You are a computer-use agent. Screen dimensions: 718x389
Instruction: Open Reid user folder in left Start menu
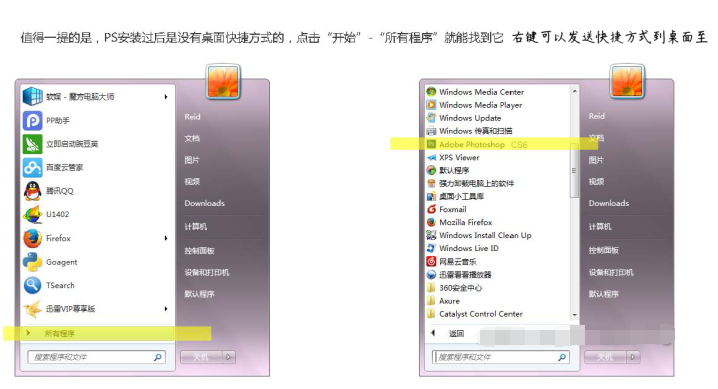[x=192, y=117]
